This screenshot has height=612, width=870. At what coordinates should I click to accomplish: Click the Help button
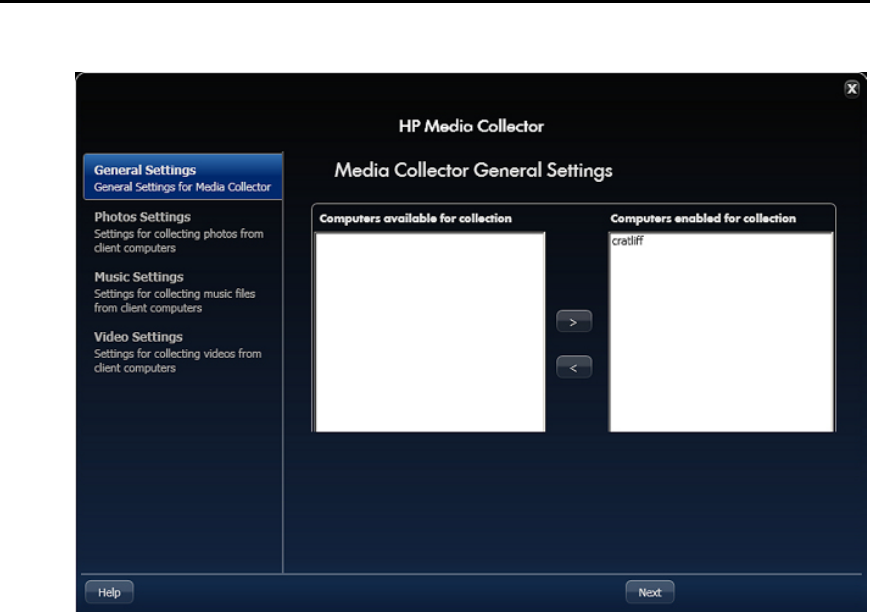pyautogui.click(x=109, y=592)
